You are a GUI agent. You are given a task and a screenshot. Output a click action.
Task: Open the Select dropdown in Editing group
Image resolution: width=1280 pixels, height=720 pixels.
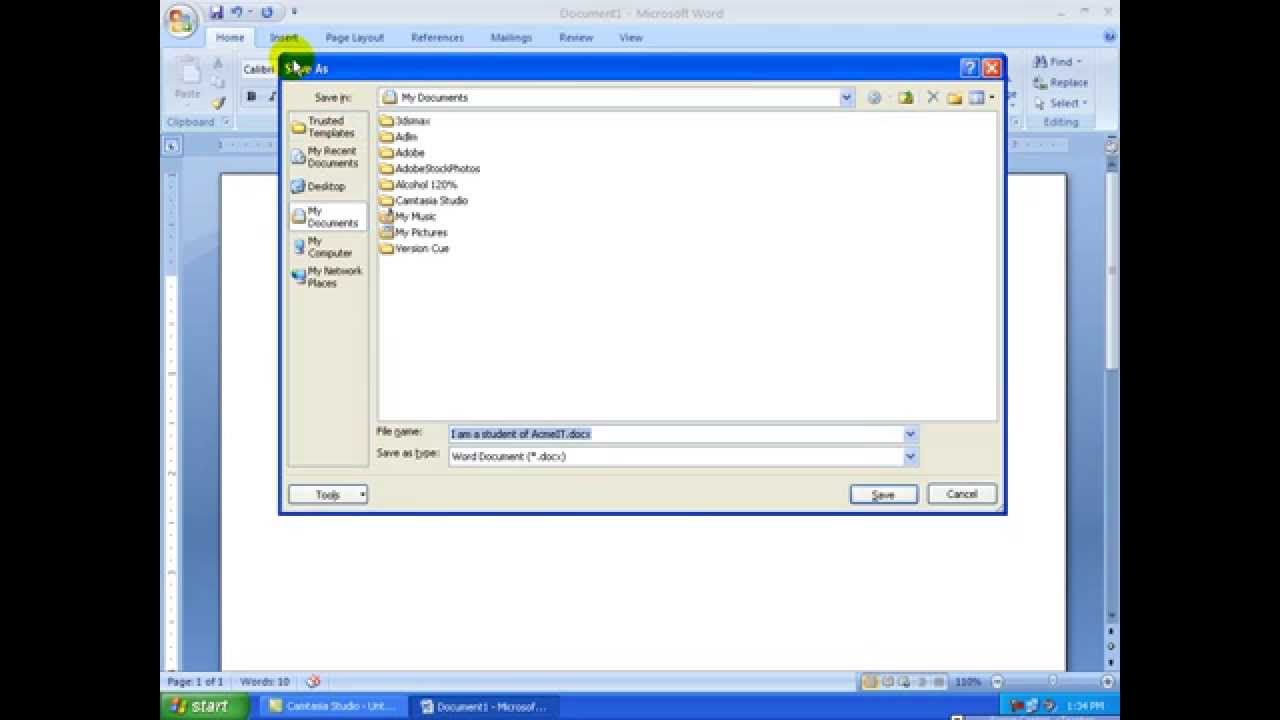(1061, 103)
